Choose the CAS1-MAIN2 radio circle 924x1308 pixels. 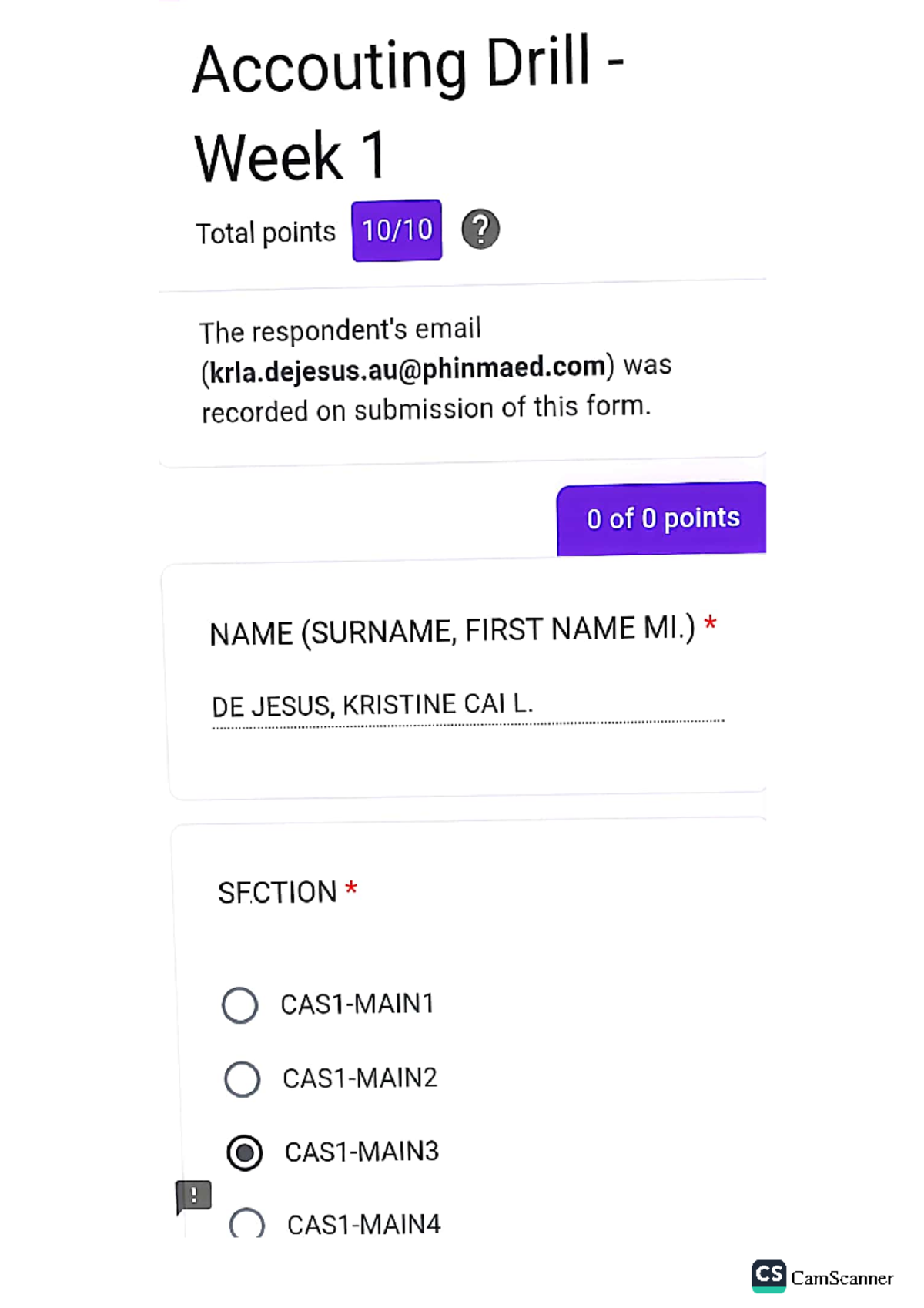point(243,1078)
